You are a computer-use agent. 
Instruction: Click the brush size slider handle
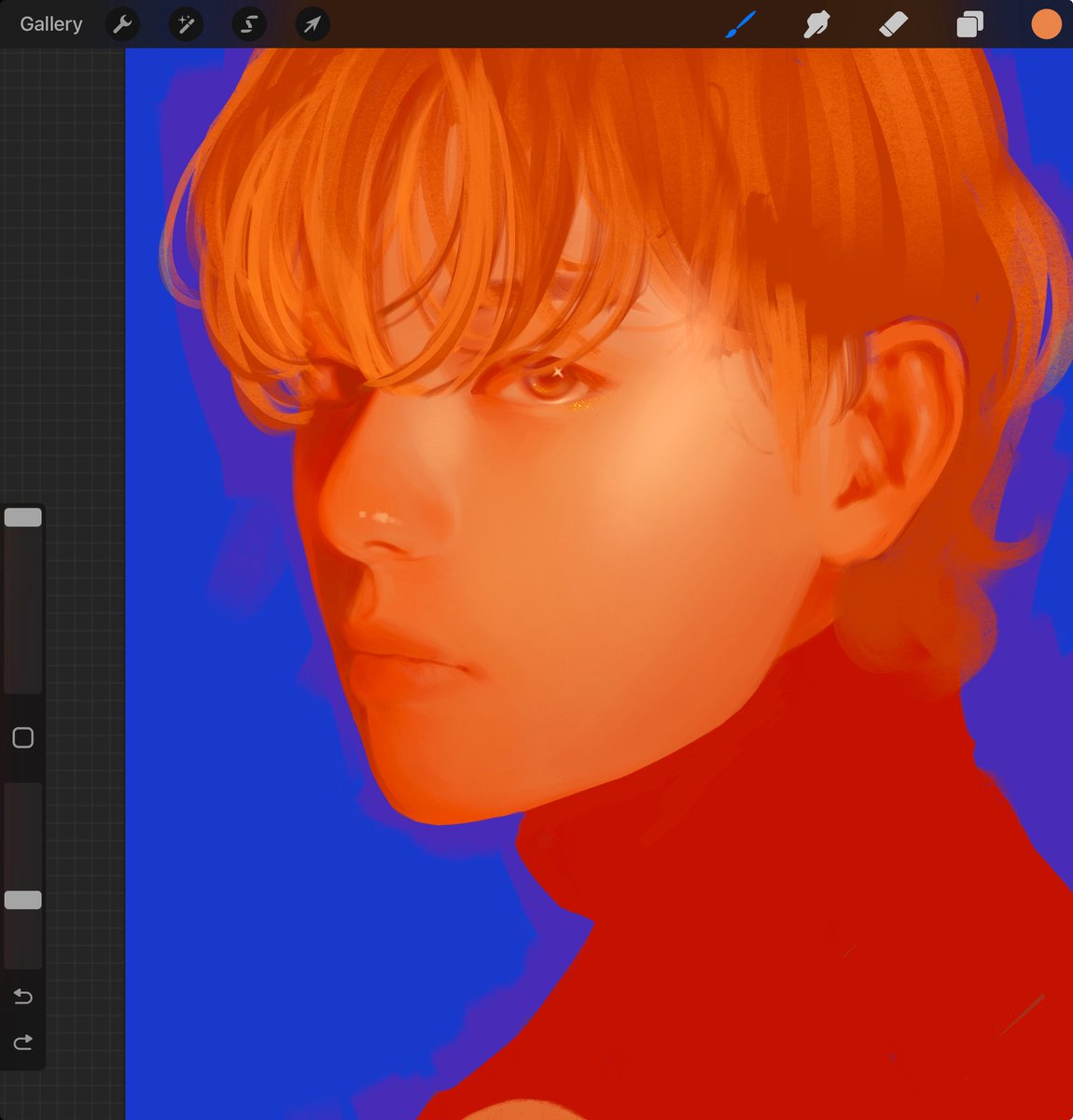[x=23, y=517]
